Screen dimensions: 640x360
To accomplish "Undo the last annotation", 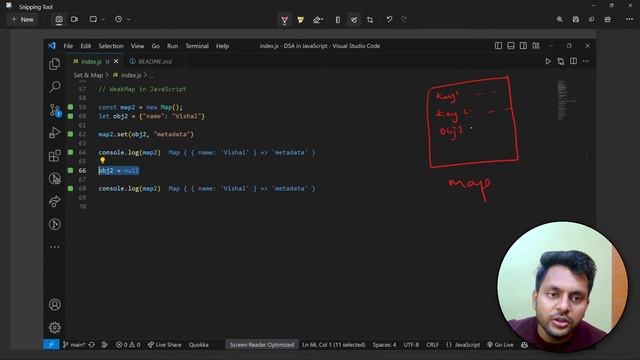I will pos(389,19).
